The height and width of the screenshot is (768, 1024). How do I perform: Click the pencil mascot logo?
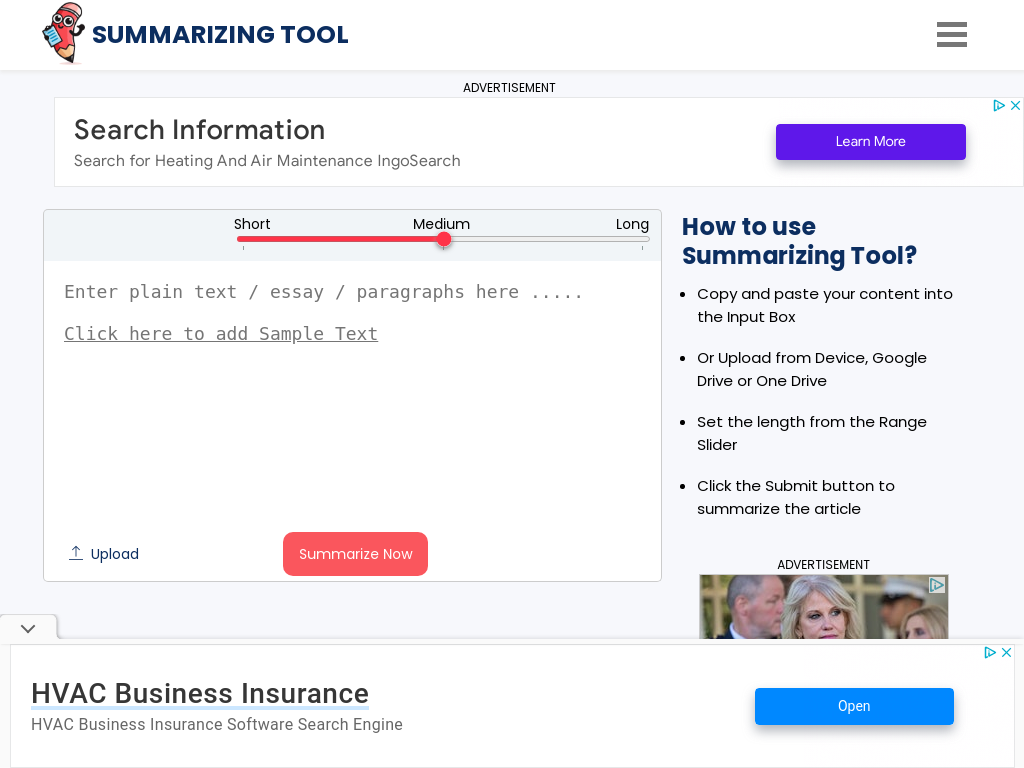(x=63, y=33)
